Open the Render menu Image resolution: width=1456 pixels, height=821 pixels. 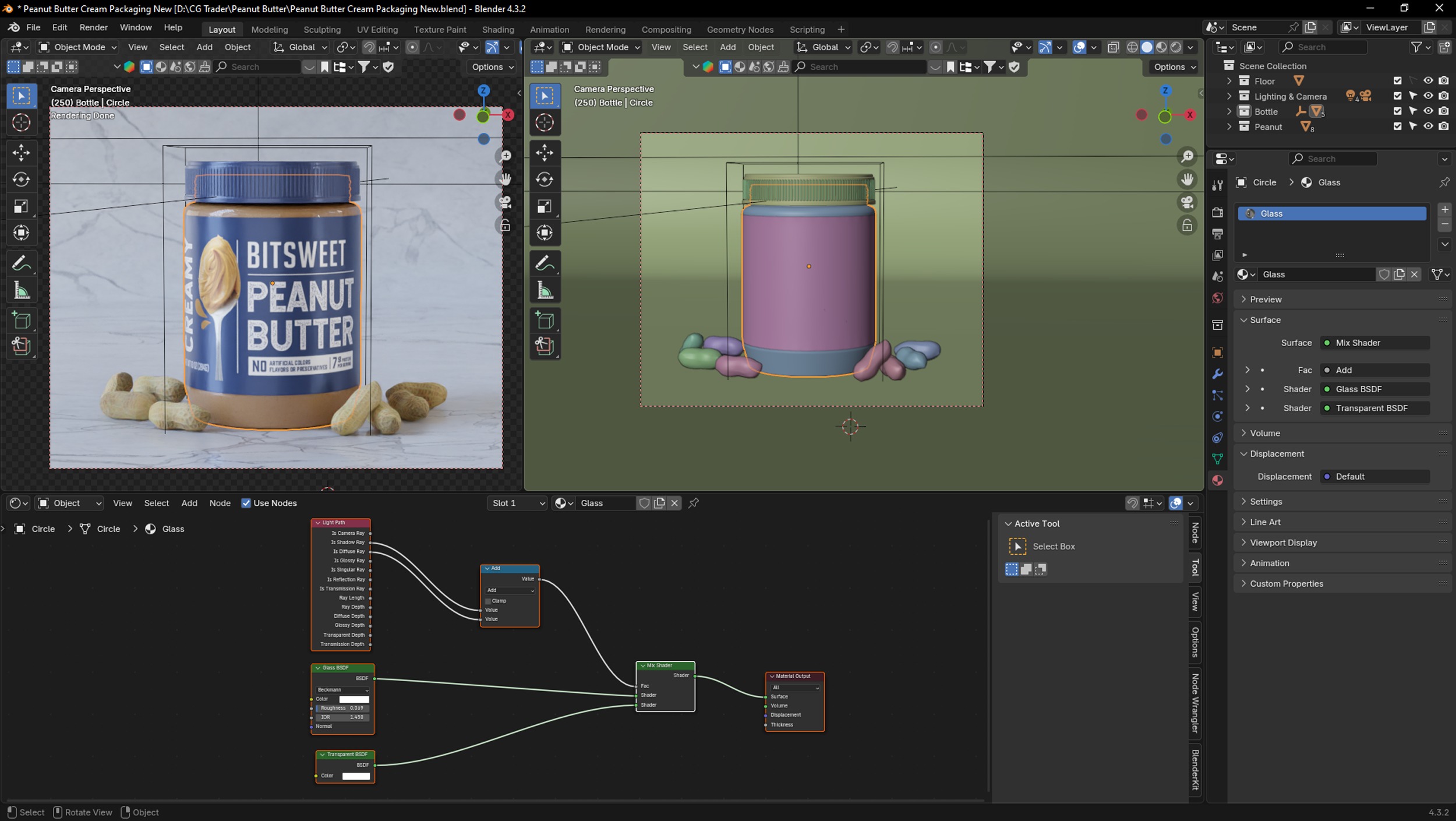click(93, 27)
